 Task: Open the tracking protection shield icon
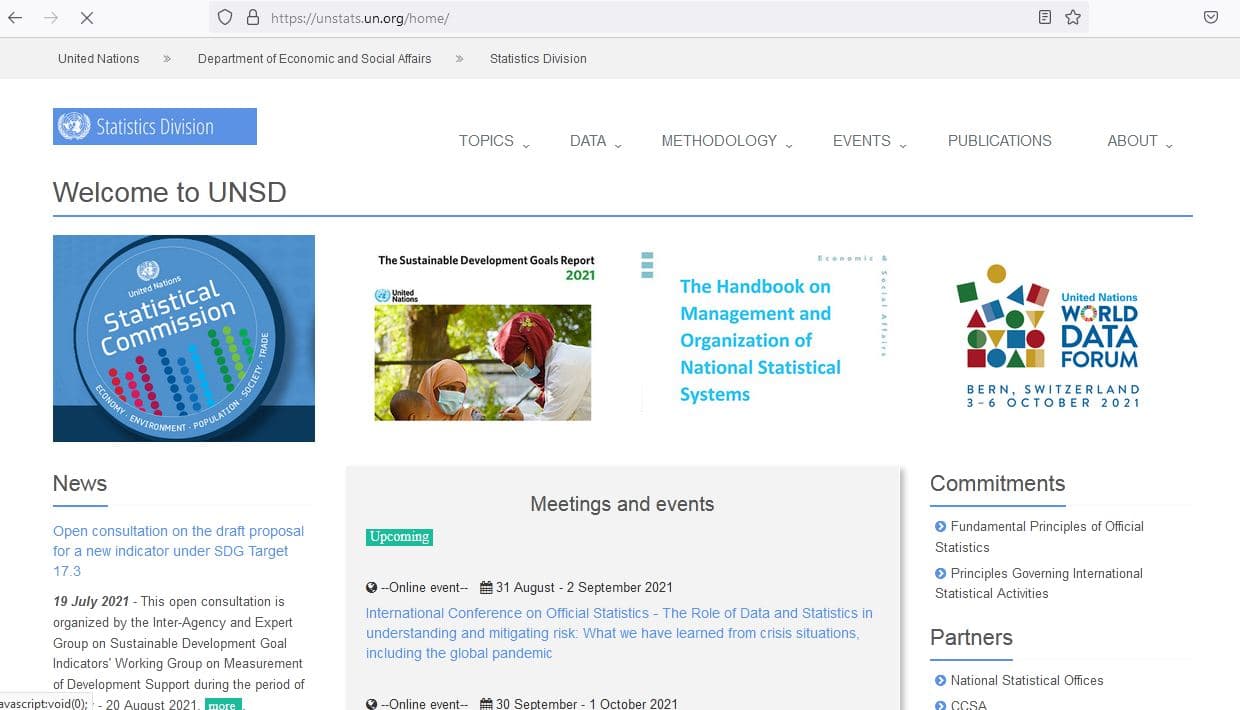pyautogui.click(x=225, y=17)
